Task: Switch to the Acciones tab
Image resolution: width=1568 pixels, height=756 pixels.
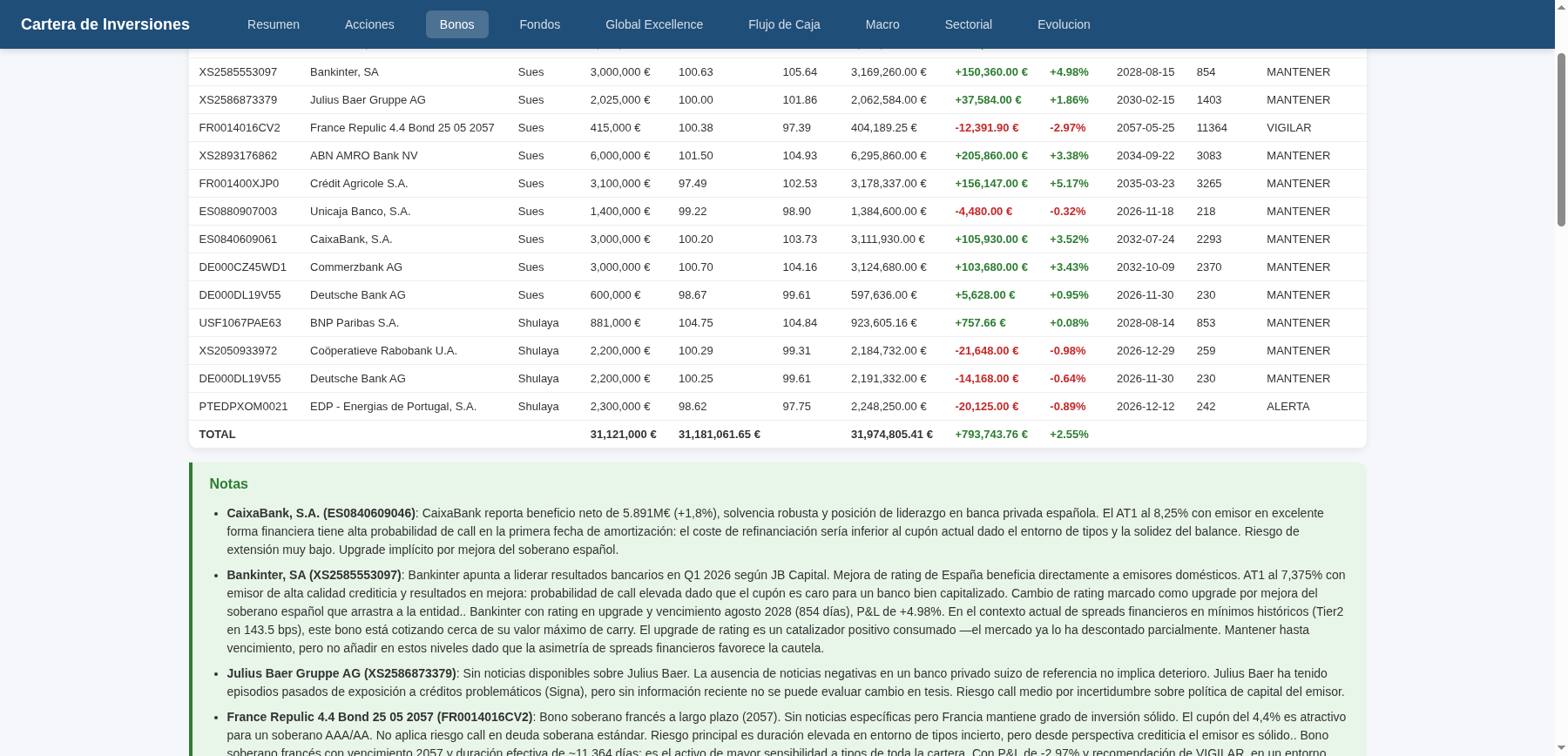Action: pos(369,24)
